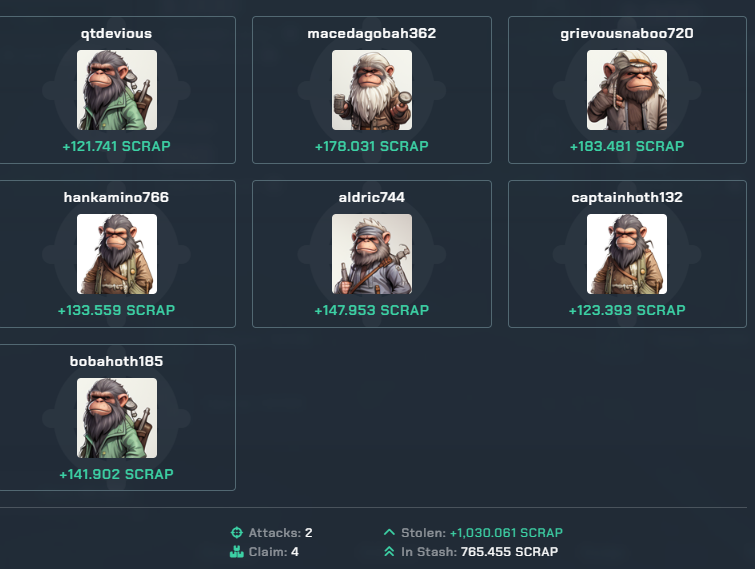Open hankamino766 avatar image
Viewport: 755px width, 569px height.
pyautogui.click(x=117, y=254)
